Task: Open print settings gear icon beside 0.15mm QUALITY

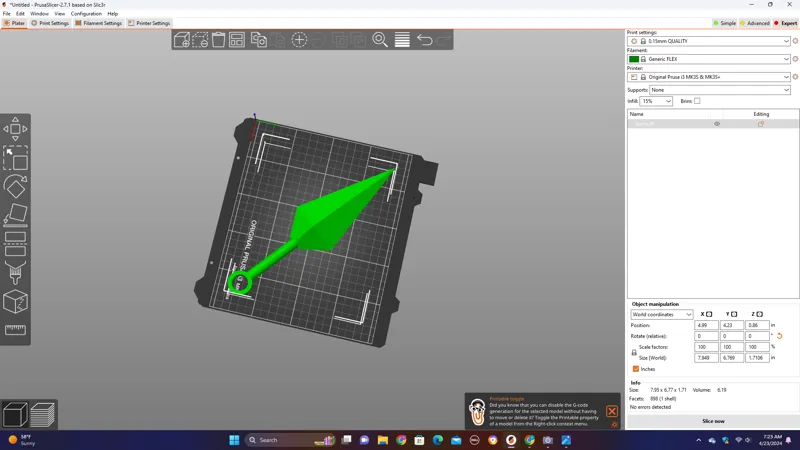Action: [x=795, y=41]
